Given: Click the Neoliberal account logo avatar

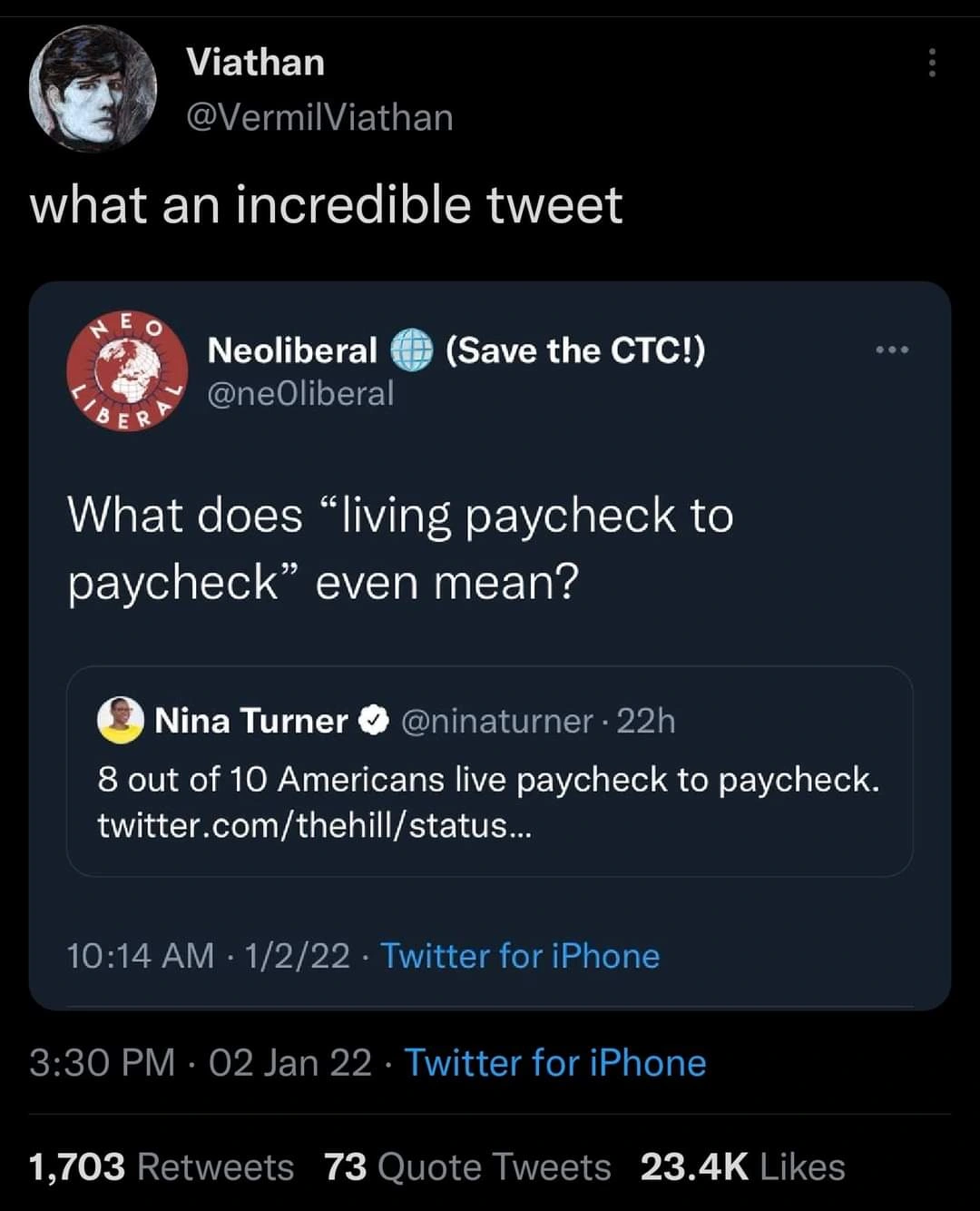Looking at the screenshot, I should 127,371.
